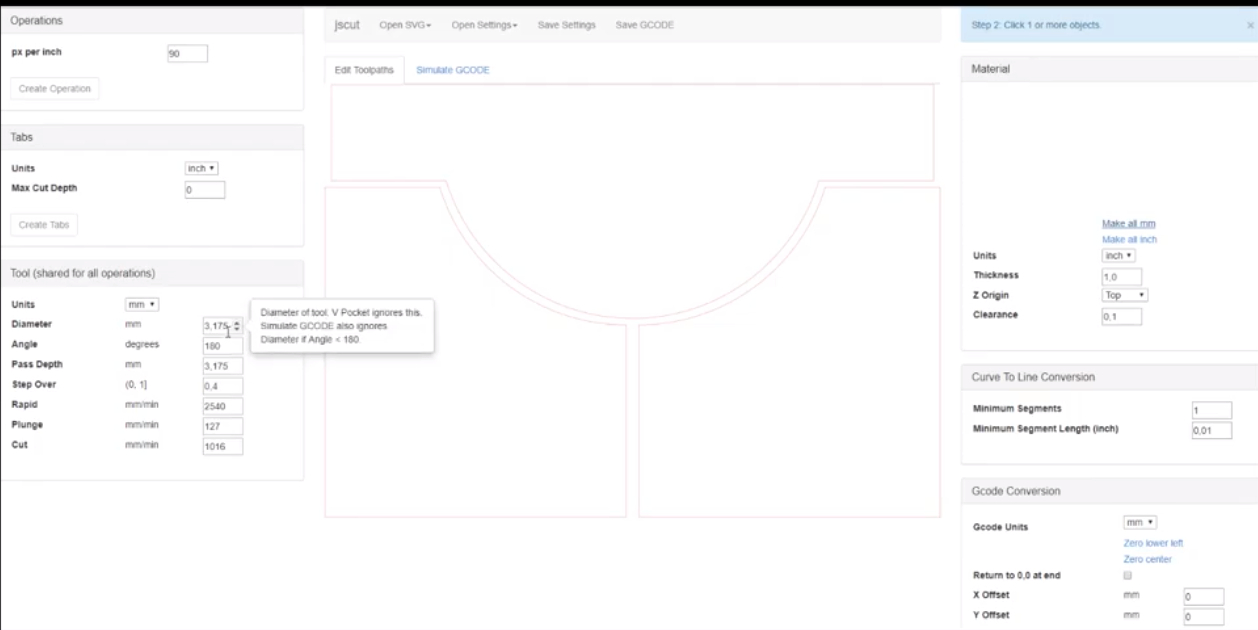Click the Create Tabs button
1258x630 pixels.
(x=44, y=225)
